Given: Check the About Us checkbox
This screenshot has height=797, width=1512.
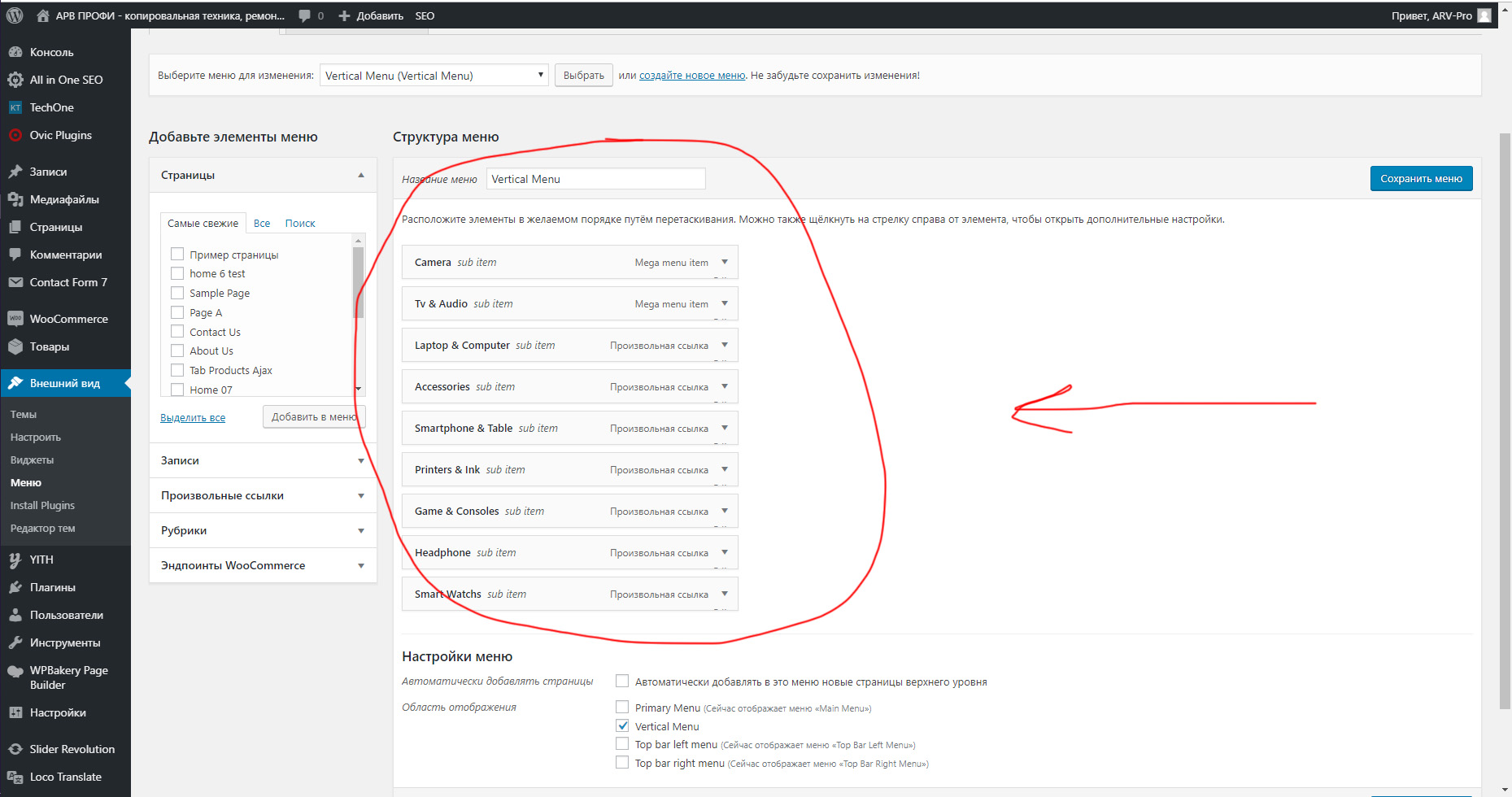Looking at the screenshot, I should [x=177, y=351].
